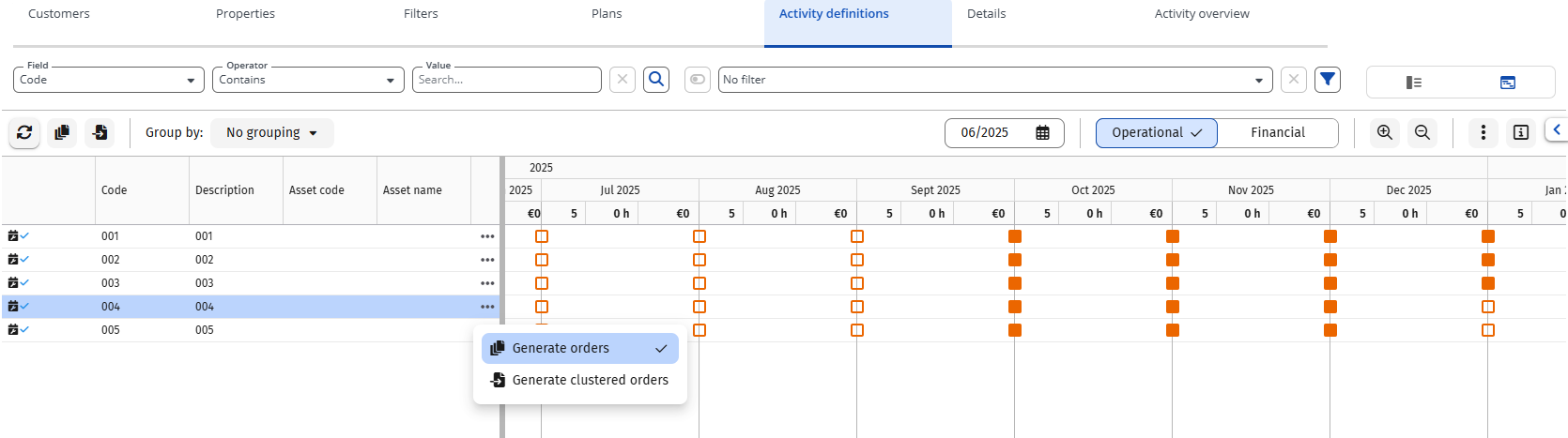
Task: Switch to Financial view
Action: pyautogui.click(x=1277, y=133)
